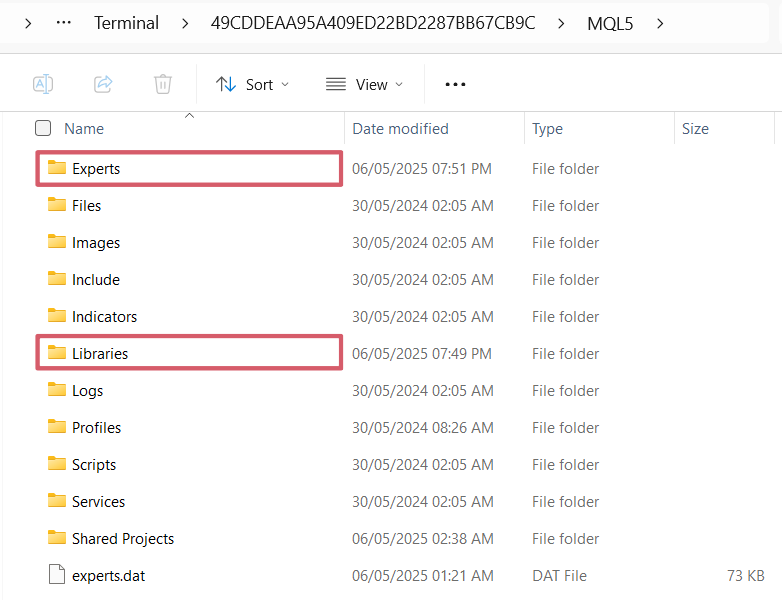
Task: Click the Include folder name
Action: (x=96, y=280)
